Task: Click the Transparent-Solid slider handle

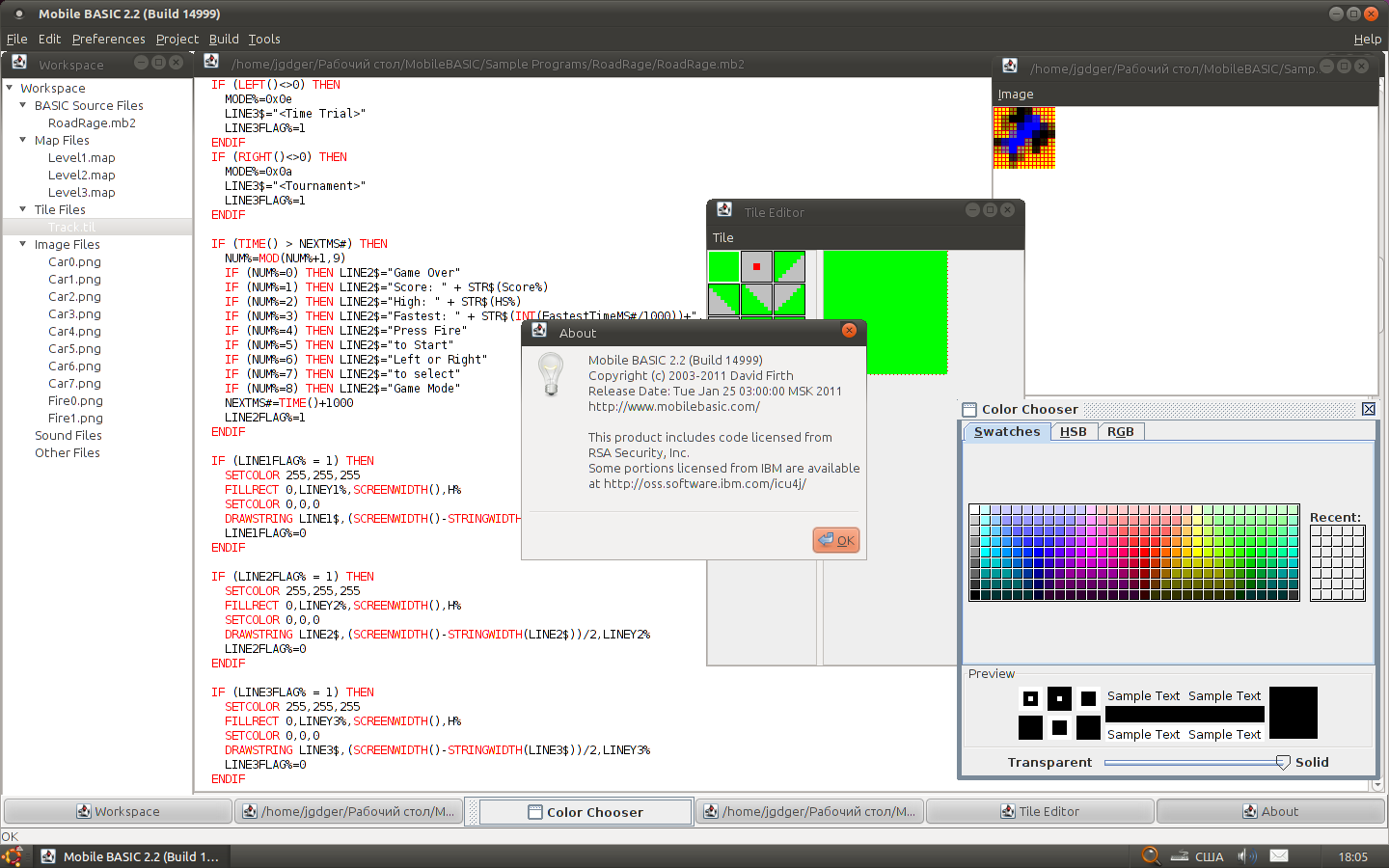Action: [1283, 762]
